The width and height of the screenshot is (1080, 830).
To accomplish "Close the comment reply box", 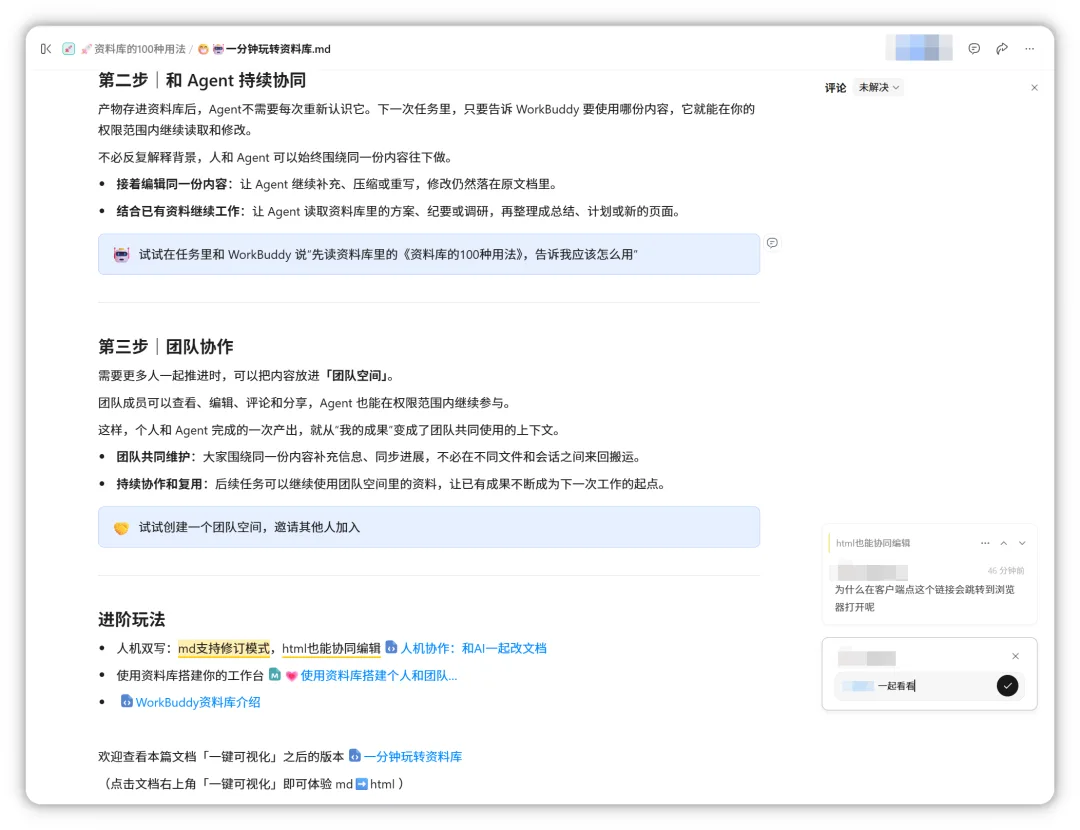I will (x=1015, y=656).
